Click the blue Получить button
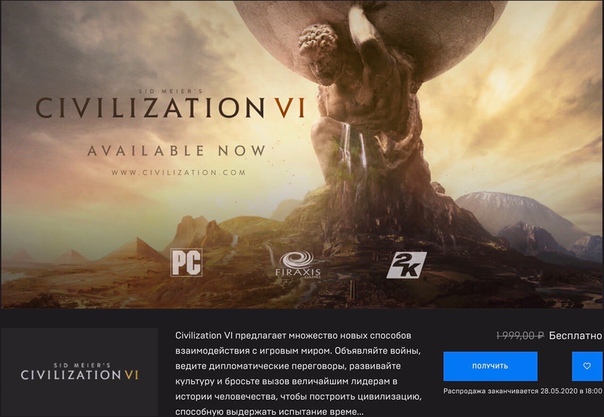Image resolution: width=604 pixels, height=417 pixels. pos(490,366)
